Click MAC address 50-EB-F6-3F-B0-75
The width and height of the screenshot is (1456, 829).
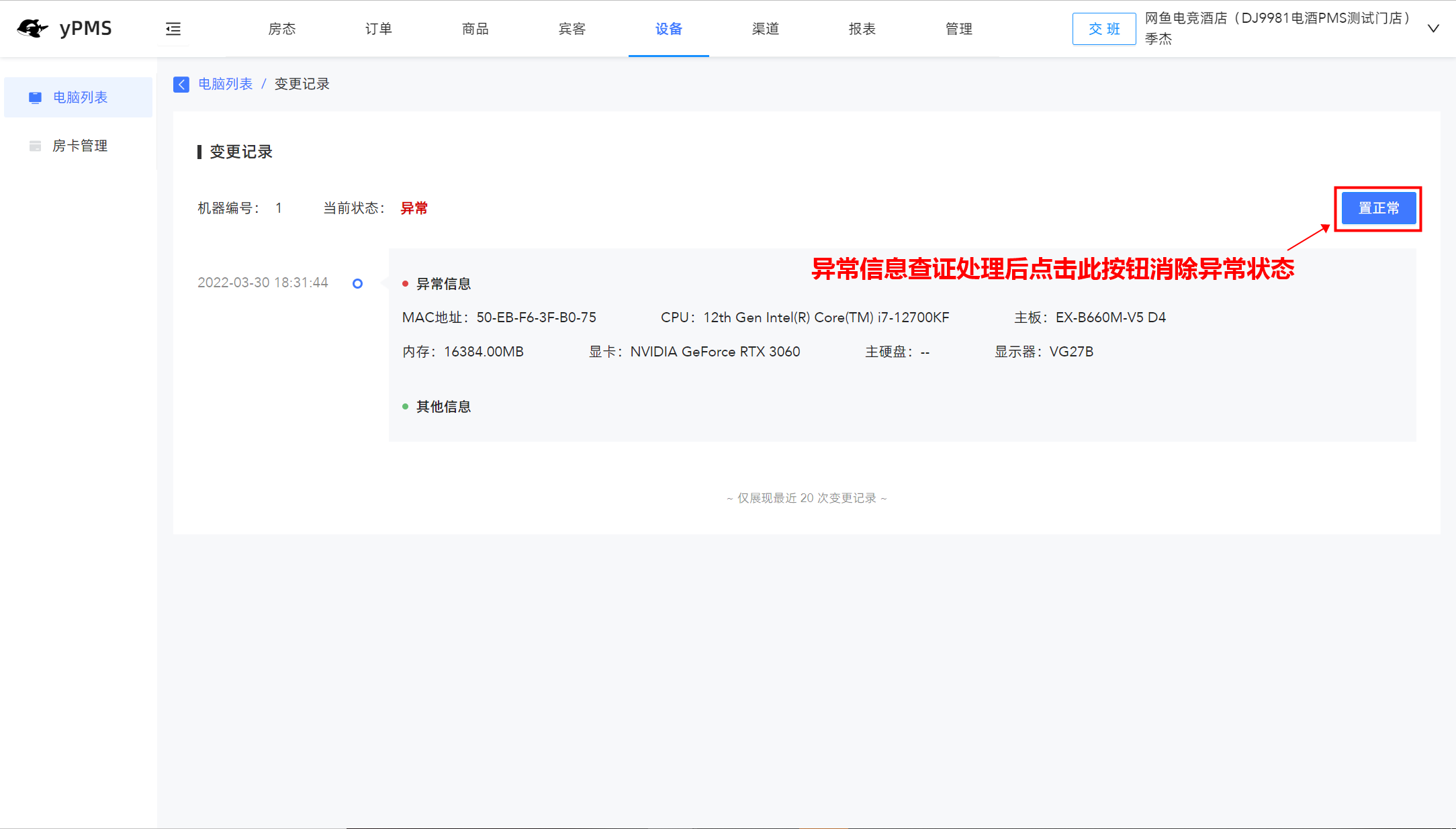click(x=537, y=318)
